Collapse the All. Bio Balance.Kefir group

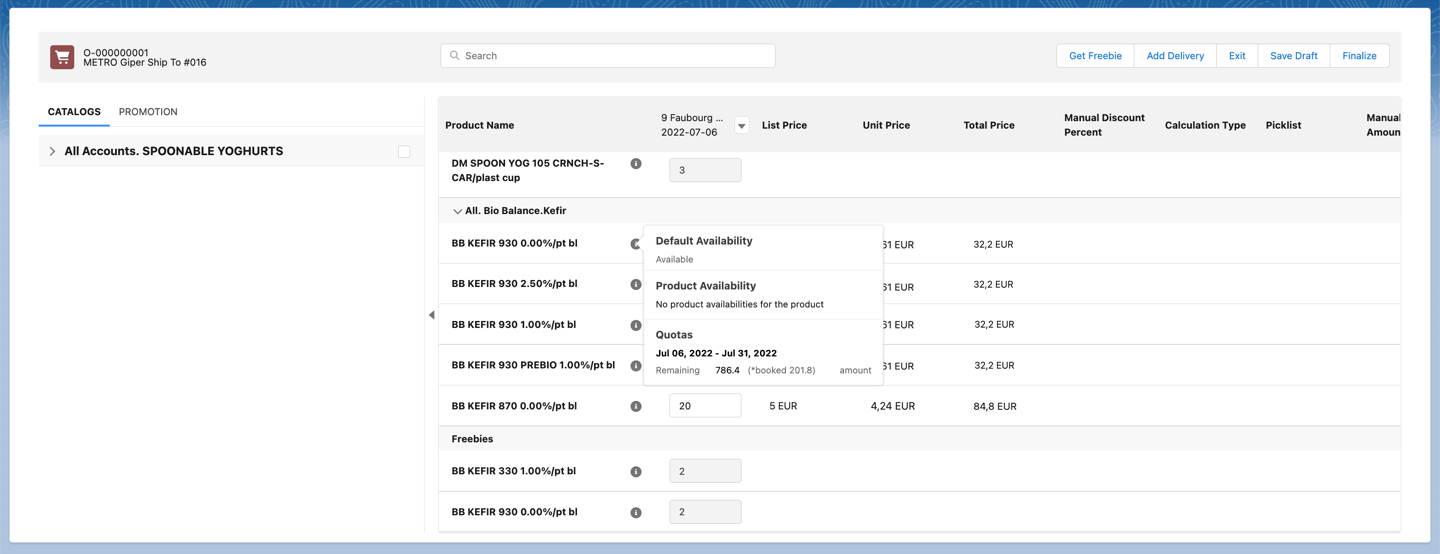point(457,212)
